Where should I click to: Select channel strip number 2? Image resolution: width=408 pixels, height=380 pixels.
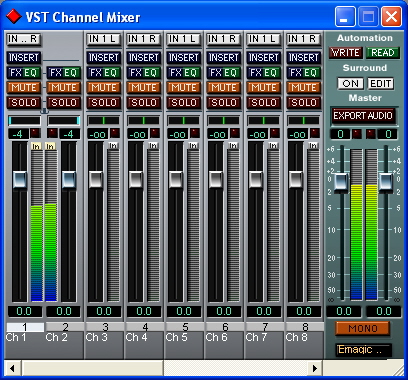tap(65, 327)
